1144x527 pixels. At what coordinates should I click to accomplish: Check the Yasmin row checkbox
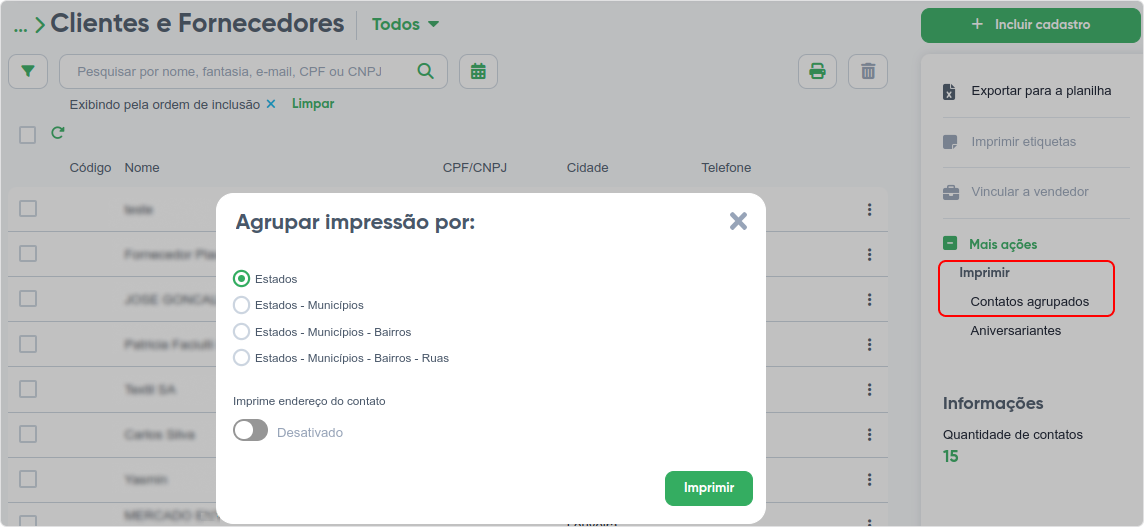pyautogui.click(x=28, y=479)
